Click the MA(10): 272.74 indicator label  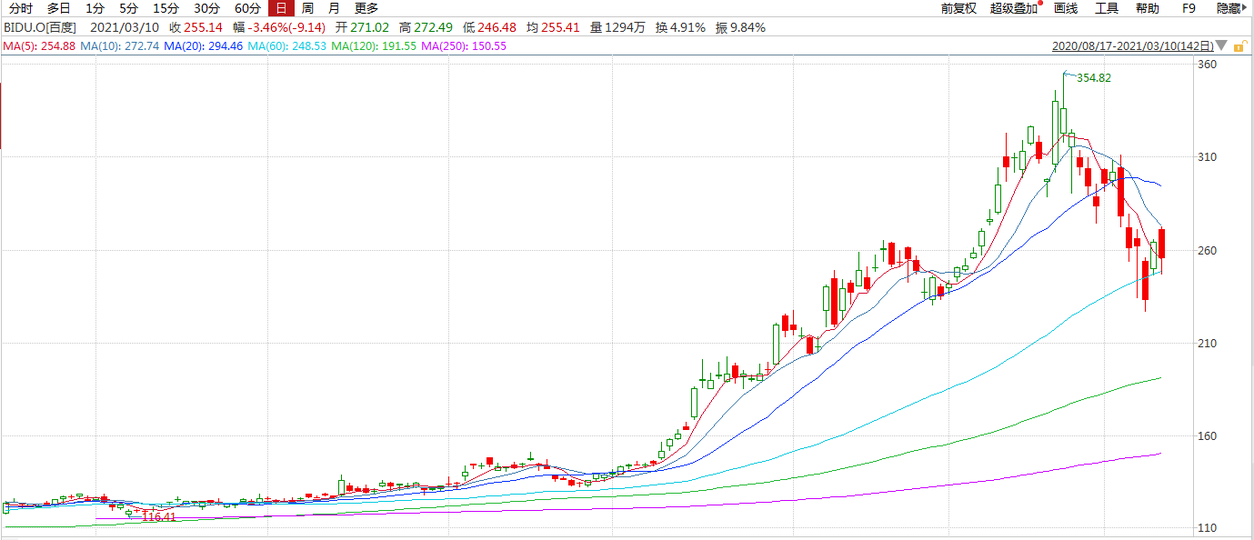click(x=119, y=46)
